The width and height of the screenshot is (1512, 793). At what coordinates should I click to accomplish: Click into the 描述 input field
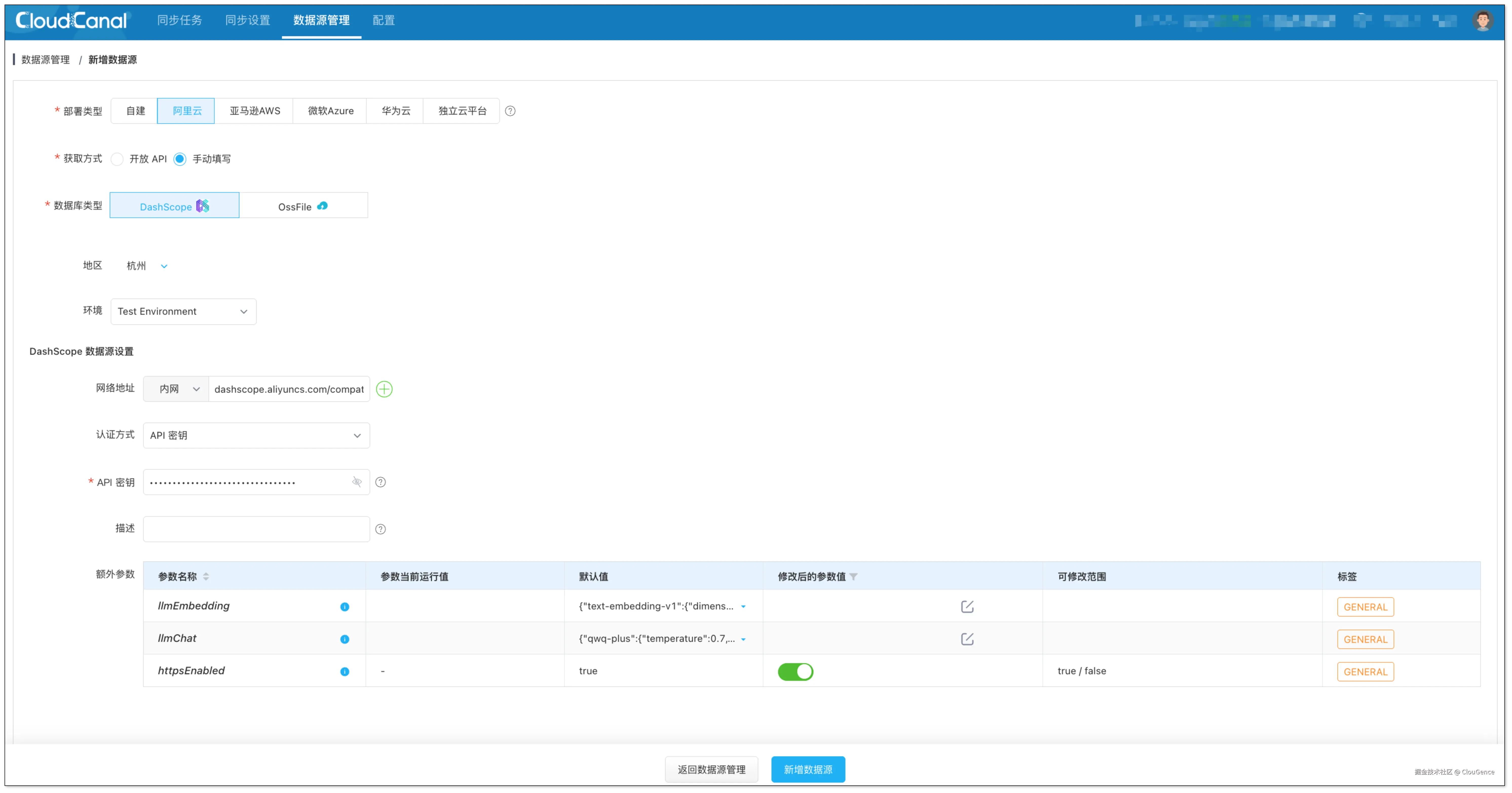pos(256,529)
